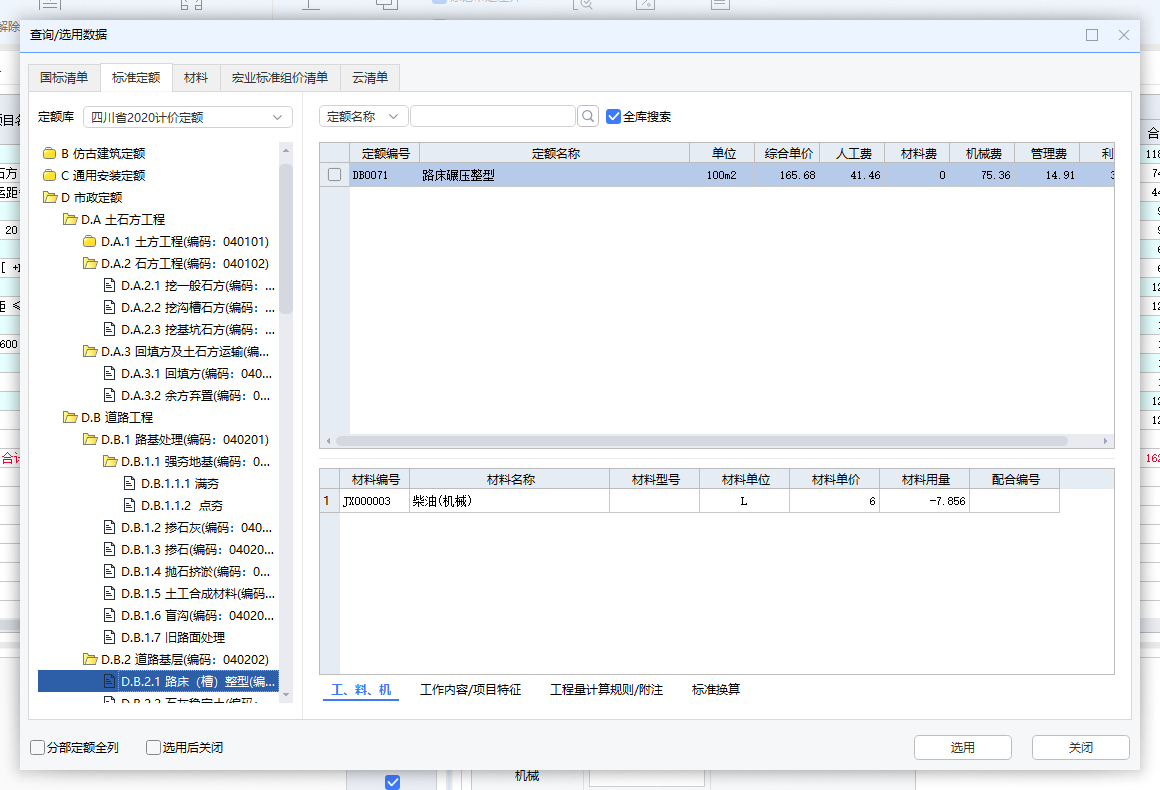Click the quota search input field
Viewport: 1160px width, 790px height.
click(493, 116)
